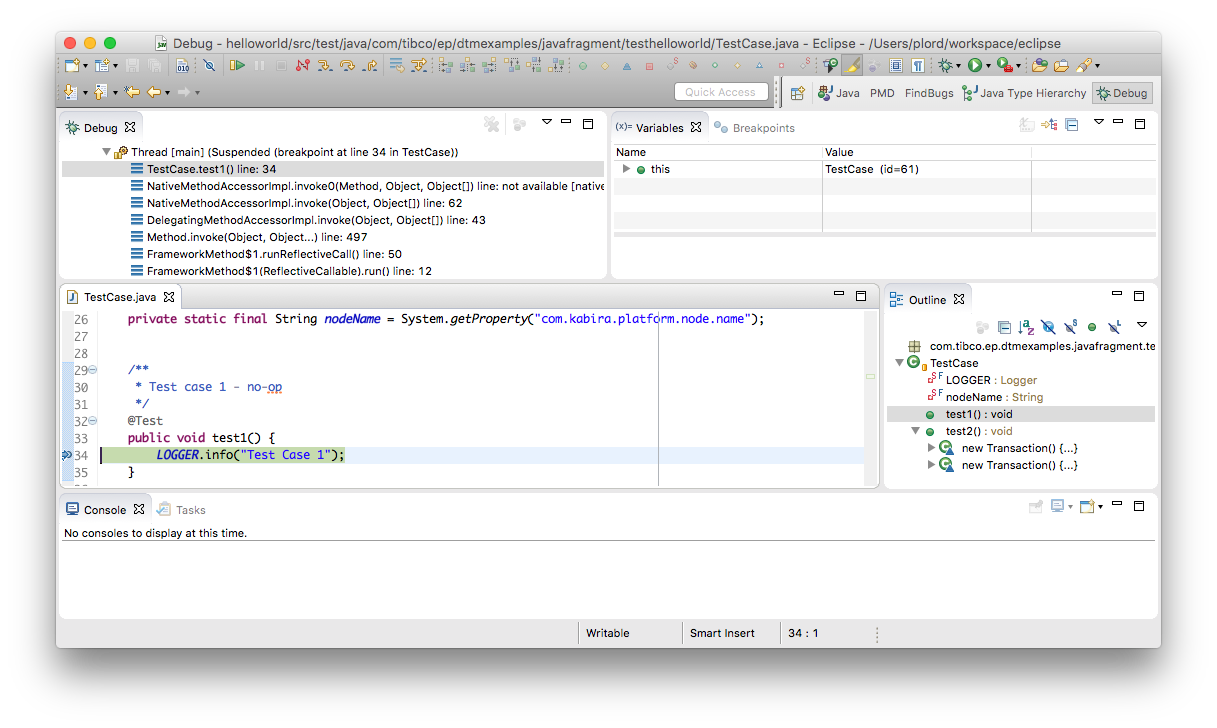Collapse test2() node in Outline
The image size is (1217, 728).
(915, 431)
